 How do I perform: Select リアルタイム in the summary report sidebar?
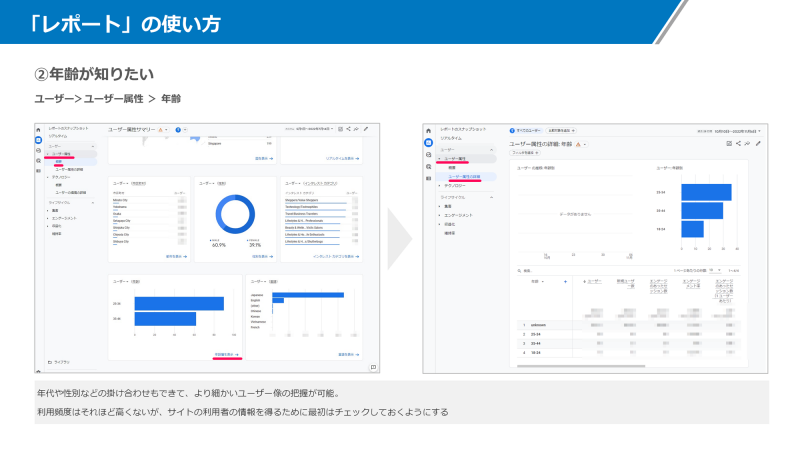(59, 136)
